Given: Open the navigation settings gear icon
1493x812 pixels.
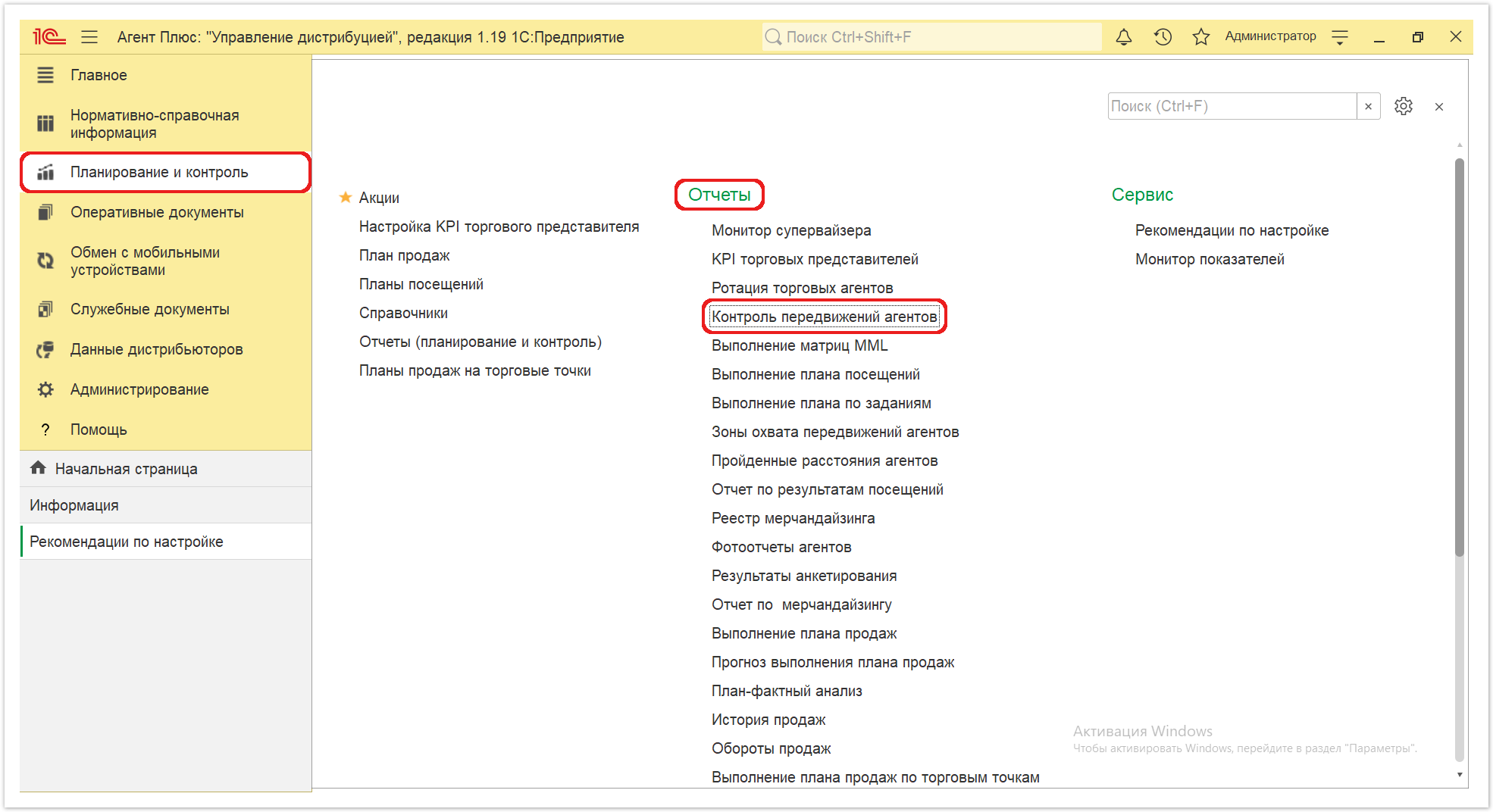Looking at the screenshot, I should pyautogui.click(x=1404, y=106).
